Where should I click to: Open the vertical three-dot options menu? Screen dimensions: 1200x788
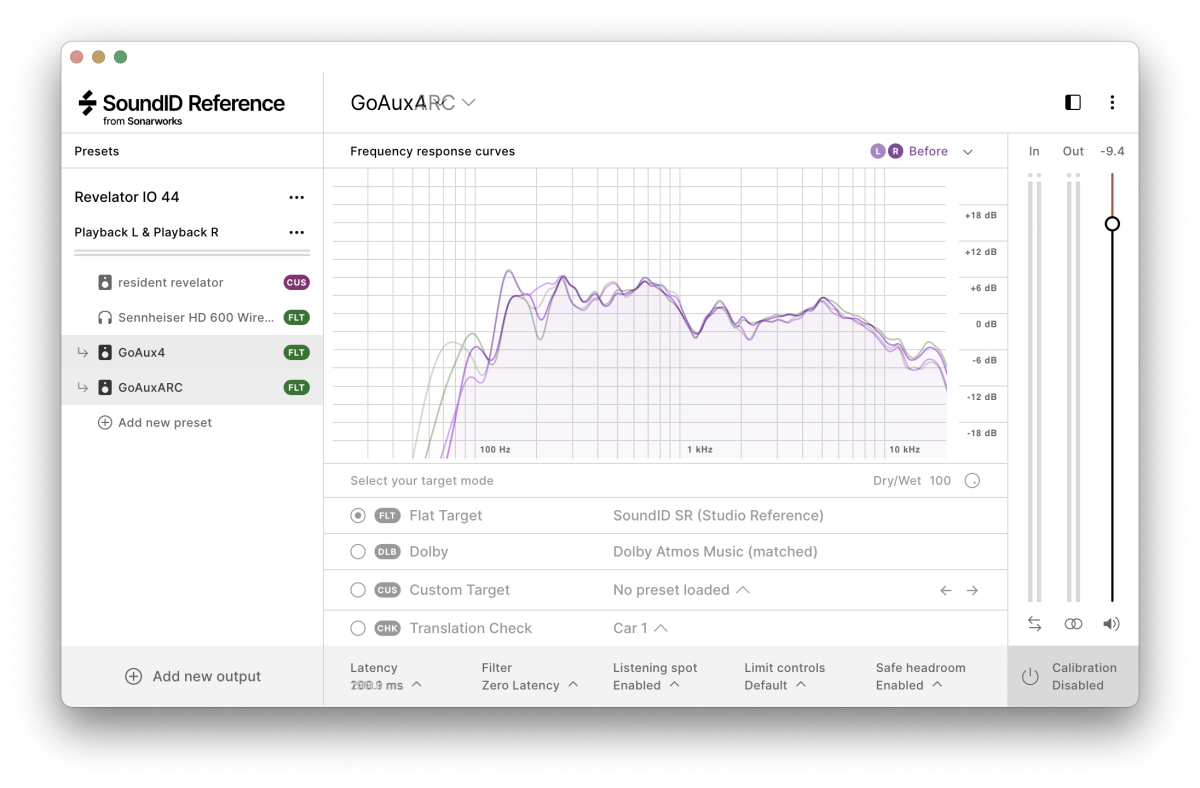(1112, 102)
